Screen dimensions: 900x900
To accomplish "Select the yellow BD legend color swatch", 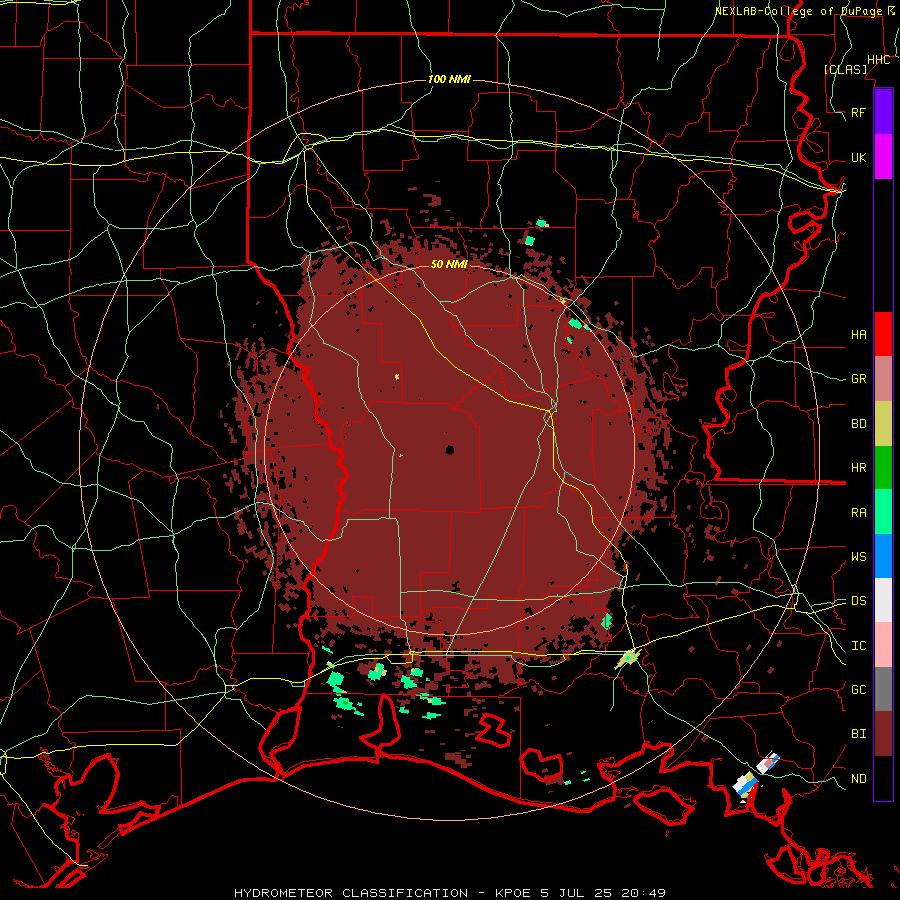I will 883,424.
